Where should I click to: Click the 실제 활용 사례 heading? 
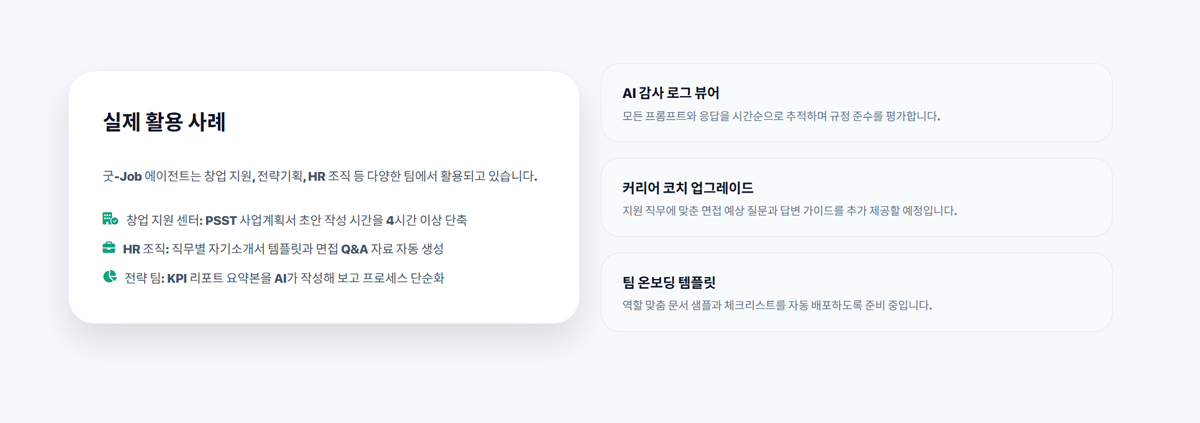pyautogui.click(x=164, y=122)
